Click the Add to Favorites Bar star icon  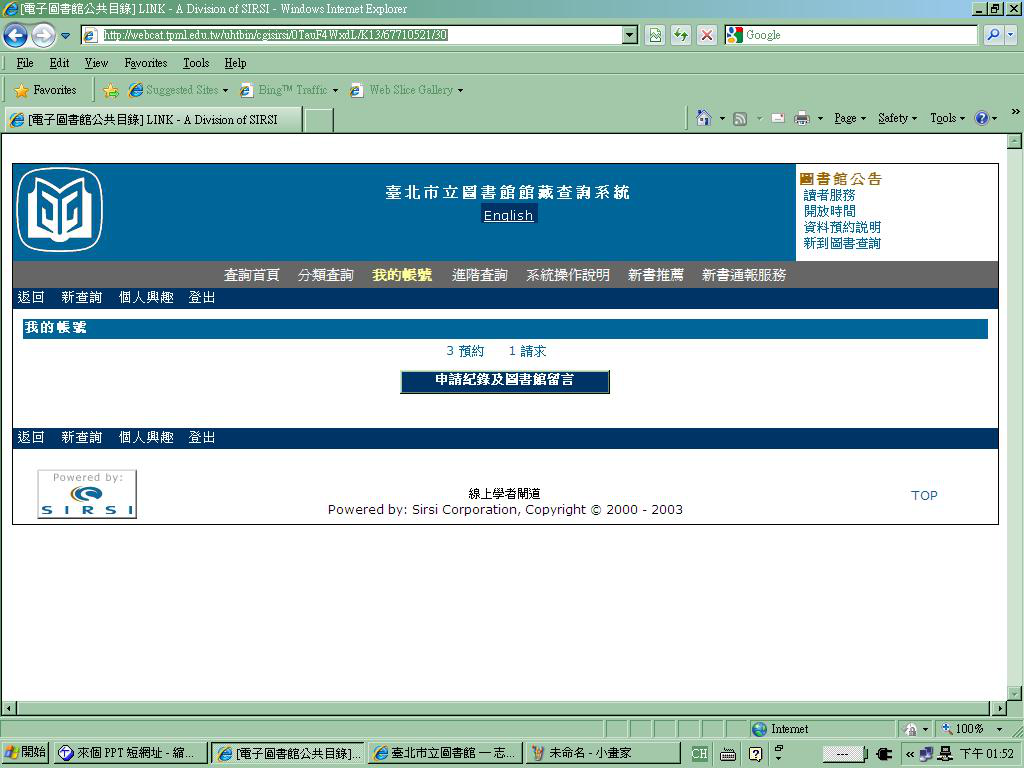point(110,90)
